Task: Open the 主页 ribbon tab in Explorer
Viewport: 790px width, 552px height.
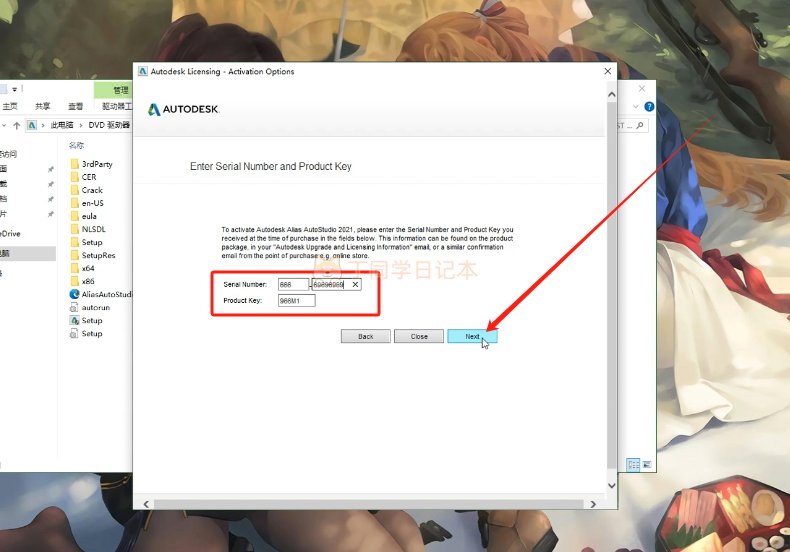Action: [x=10, y=106]
